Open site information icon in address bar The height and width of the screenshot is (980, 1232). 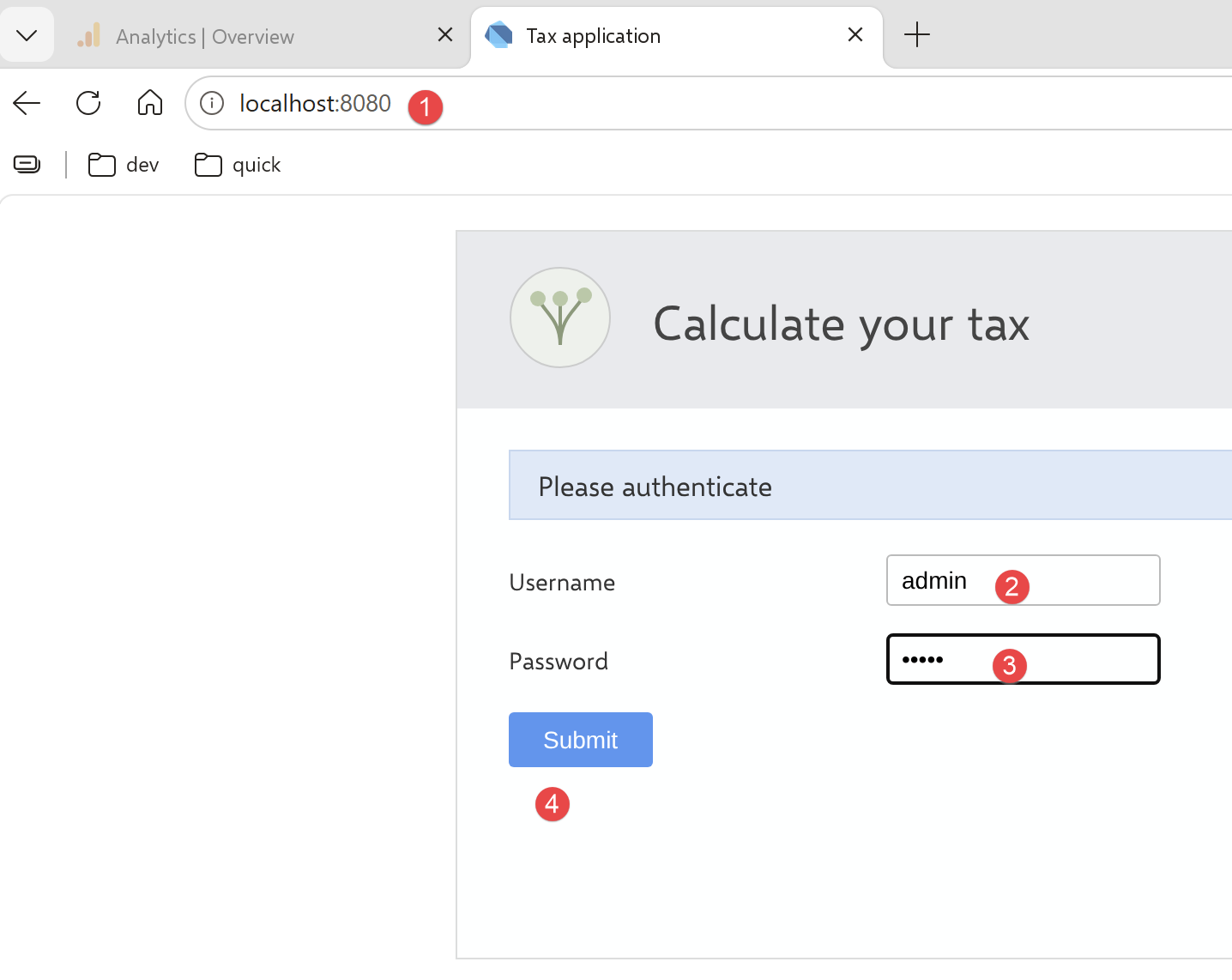[212, 103]
